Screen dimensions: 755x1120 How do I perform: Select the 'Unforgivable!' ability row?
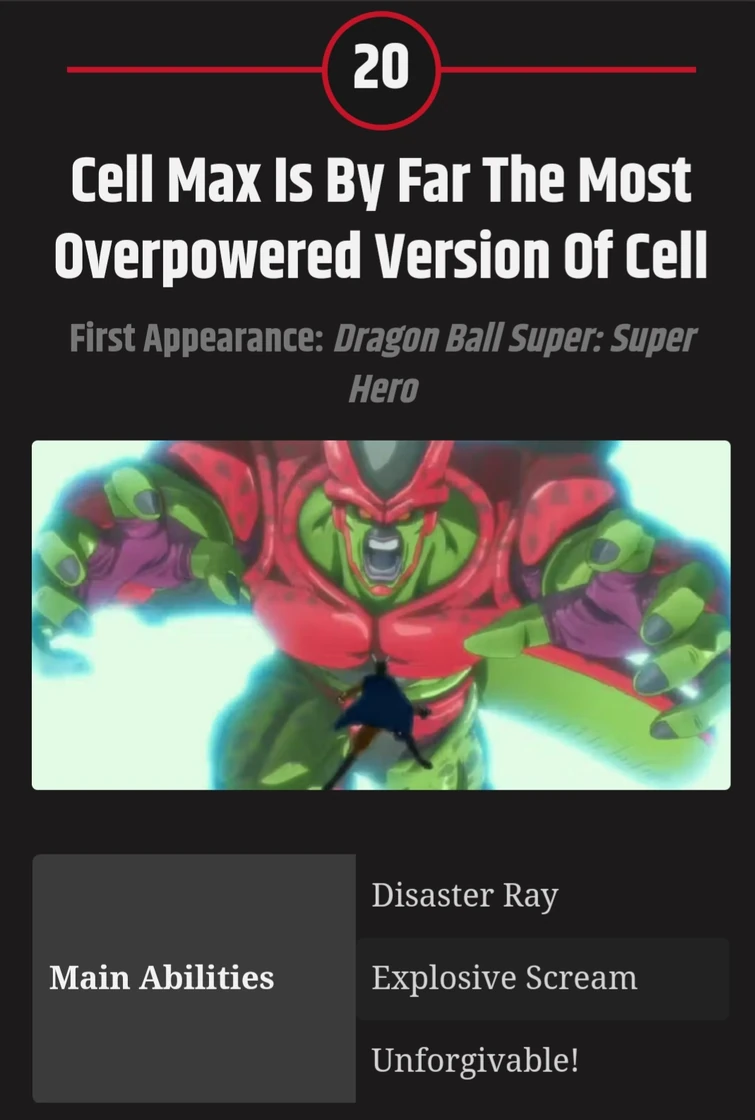[x=543, y=1061]
